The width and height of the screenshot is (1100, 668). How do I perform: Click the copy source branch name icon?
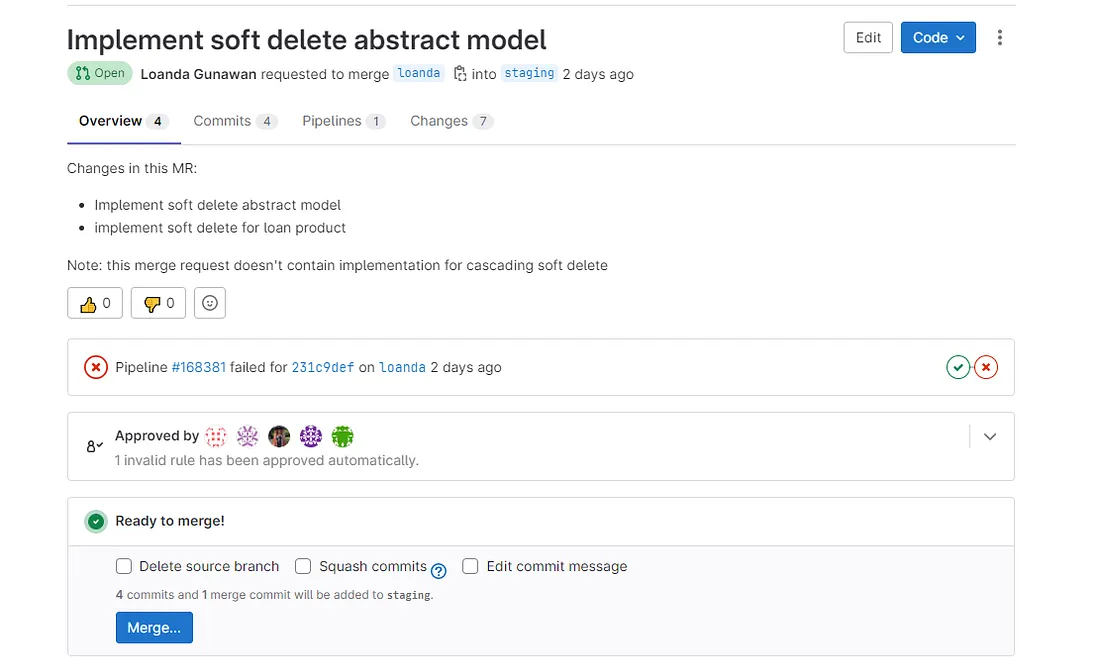459,73
